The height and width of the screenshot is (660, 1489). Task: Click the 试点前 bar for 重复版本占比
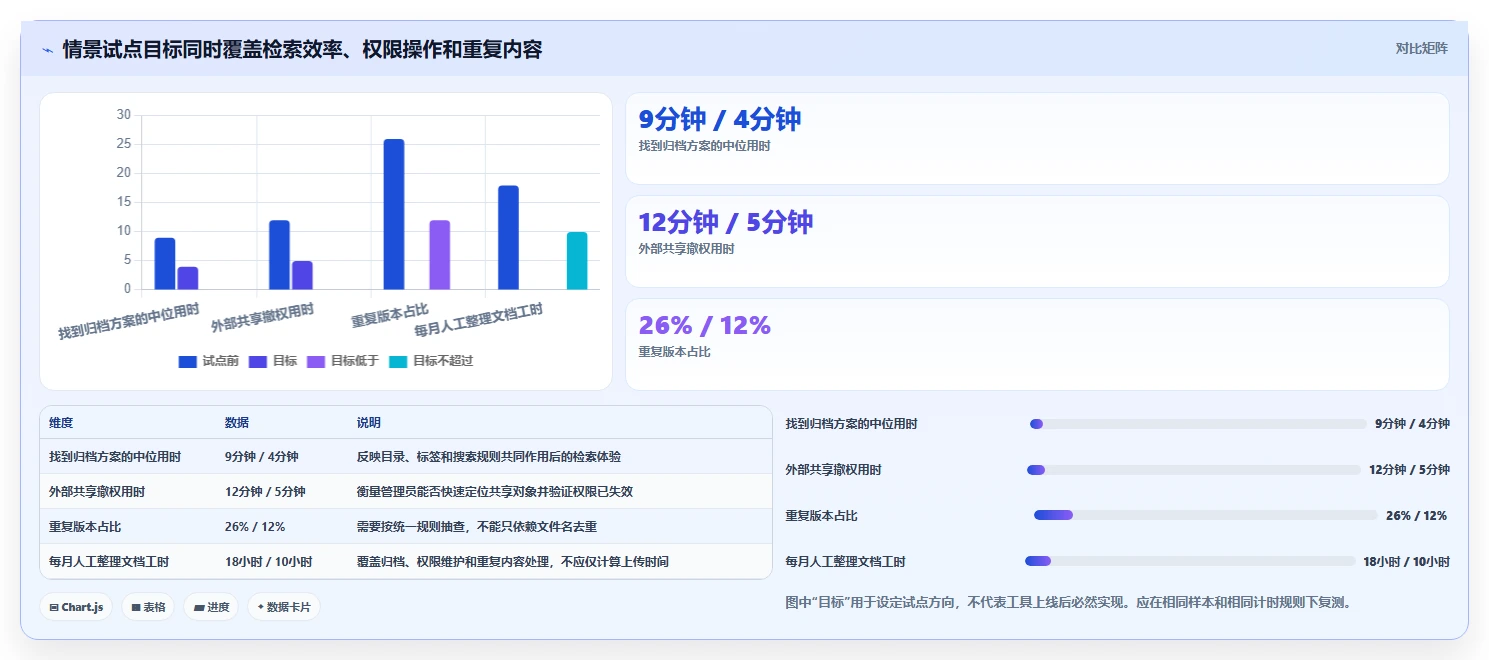pyautogui.click(x=394, y=214)
